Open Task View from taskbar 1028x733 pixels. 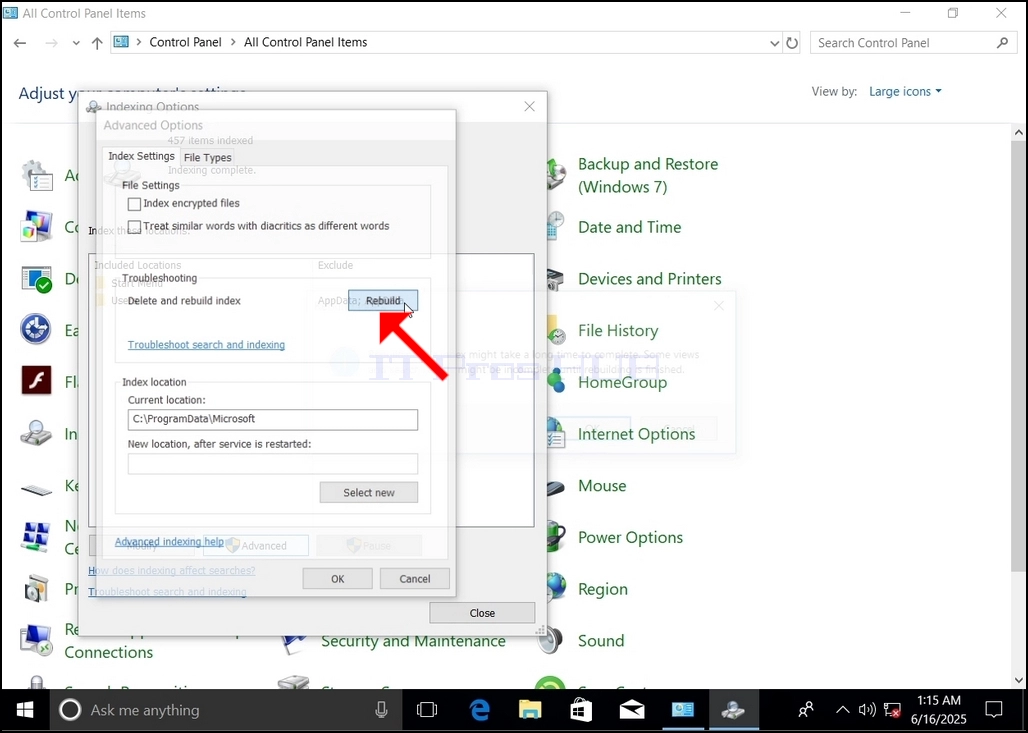[x=427, y=710]
